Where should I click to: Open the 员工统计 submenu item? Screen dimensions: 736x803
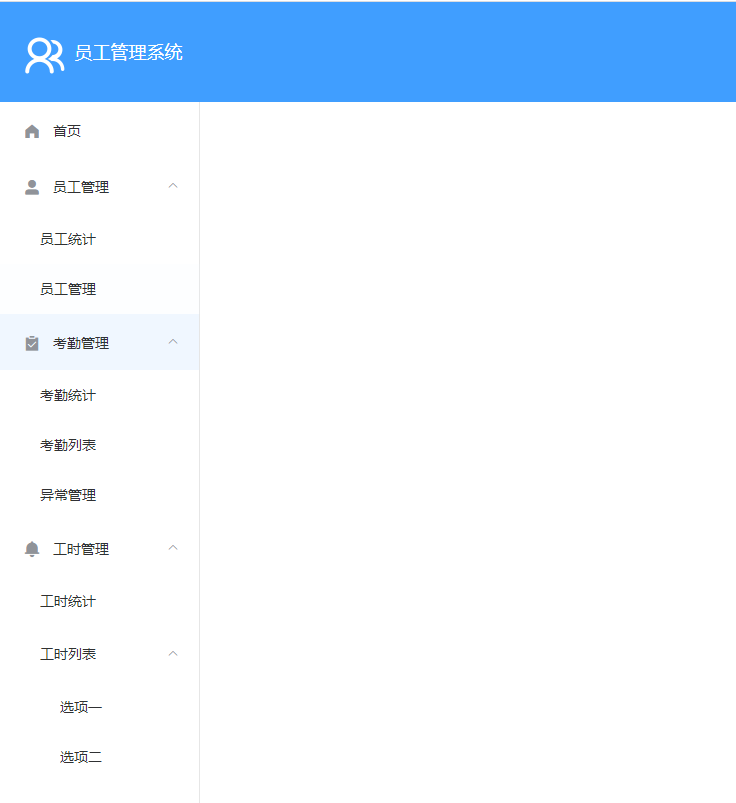(99, 239)
